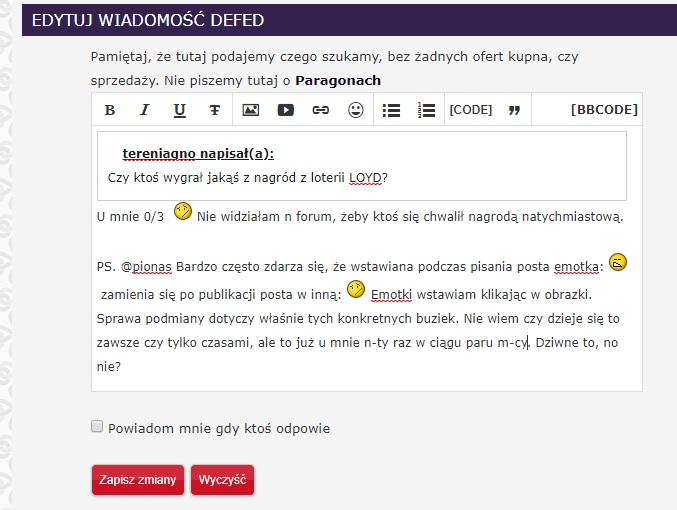
Task: Insert a code block with [CODE]
Action: pos(470,110)
